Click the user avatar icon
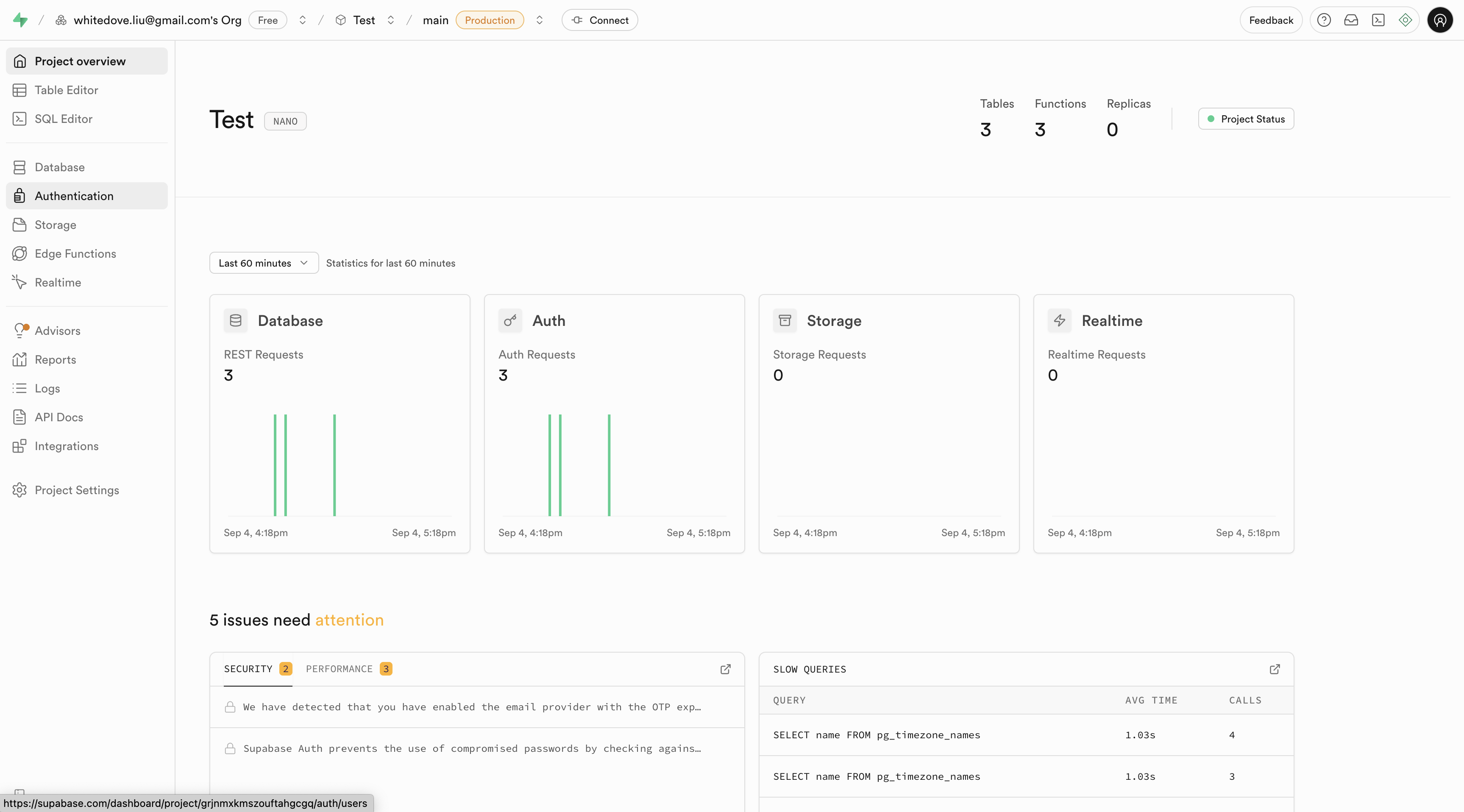1464x812 pixels. [1439, 20]
